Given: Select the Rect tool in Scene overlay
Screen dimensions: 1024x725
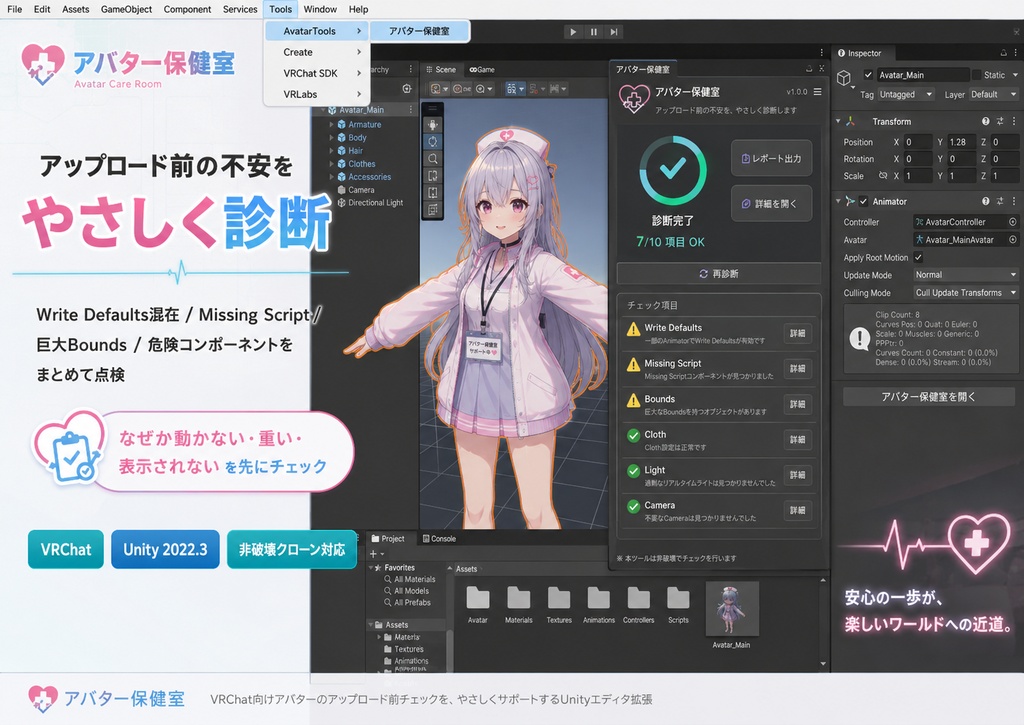Looking at the screenshot, I should 432,176.
